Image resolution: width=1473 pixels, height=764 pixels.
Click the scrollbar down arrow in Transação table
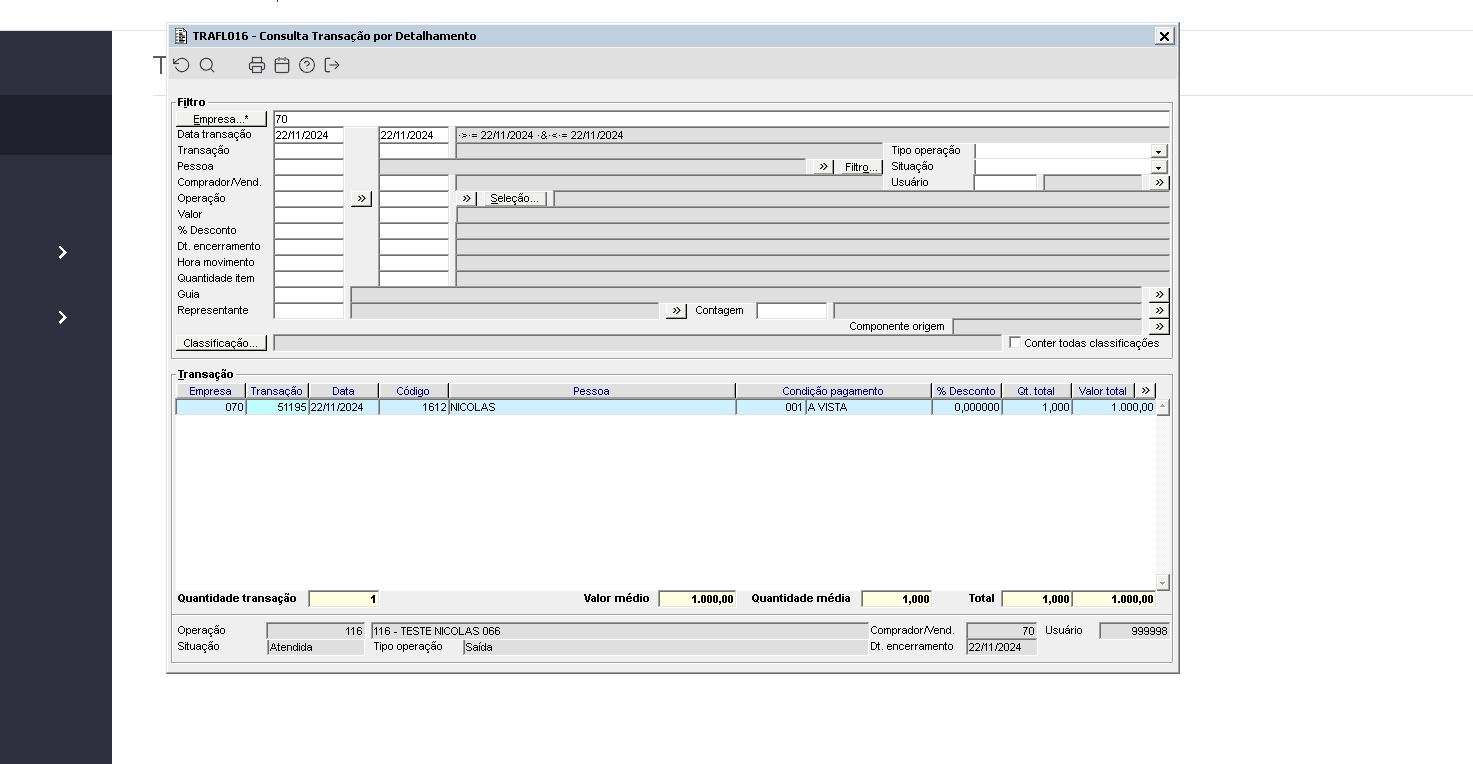1162,582
